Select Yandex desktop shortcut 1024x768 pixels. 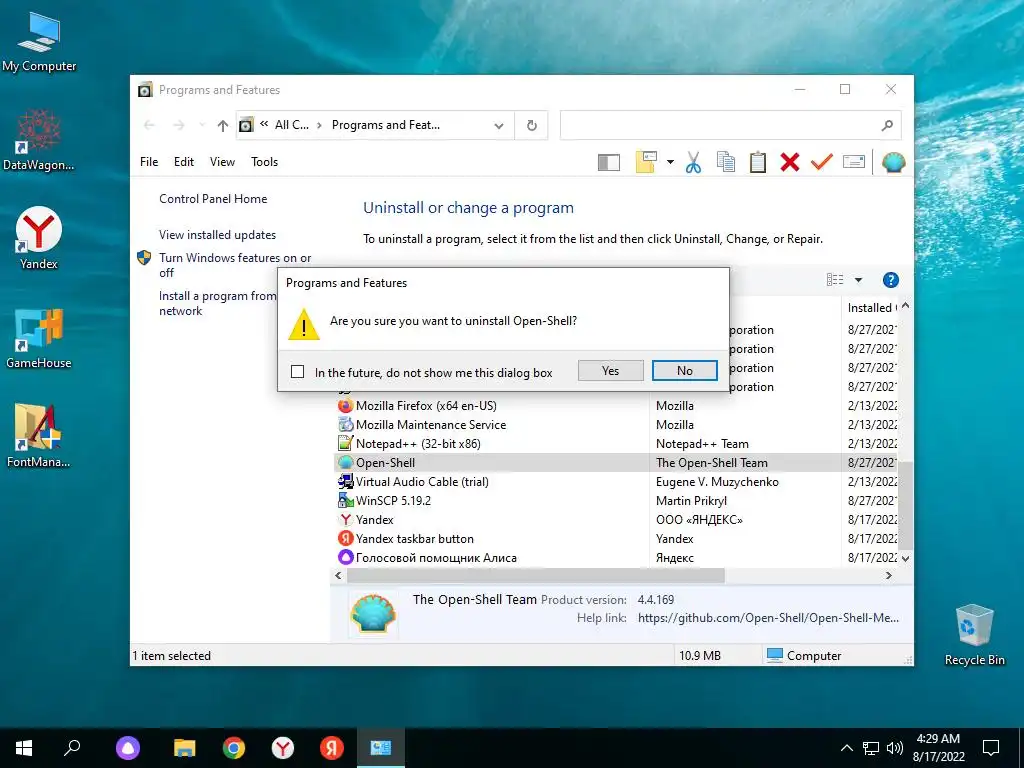(39, 238)
